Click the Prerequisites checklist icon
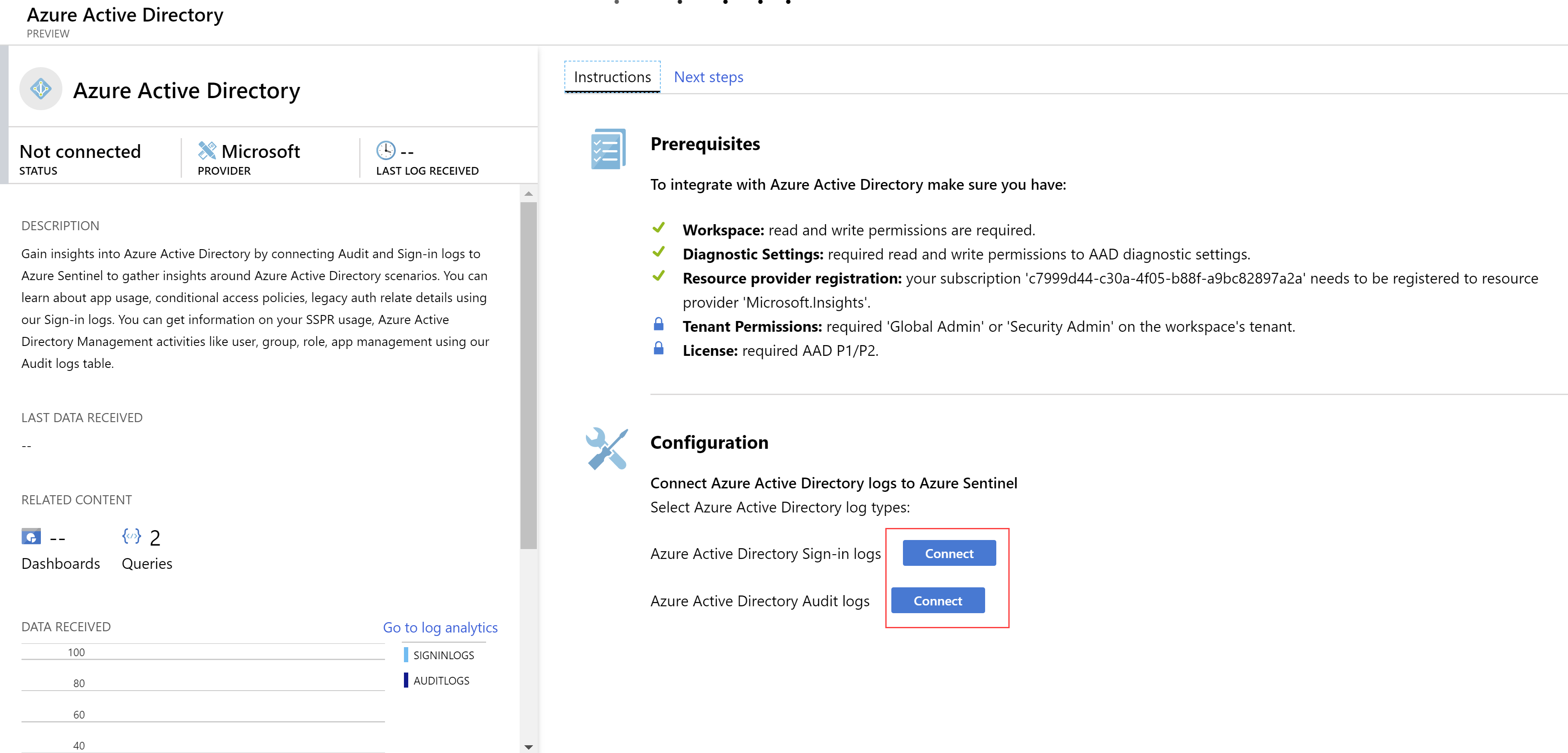The image size is (1568, 753). (x=608, y=149)
